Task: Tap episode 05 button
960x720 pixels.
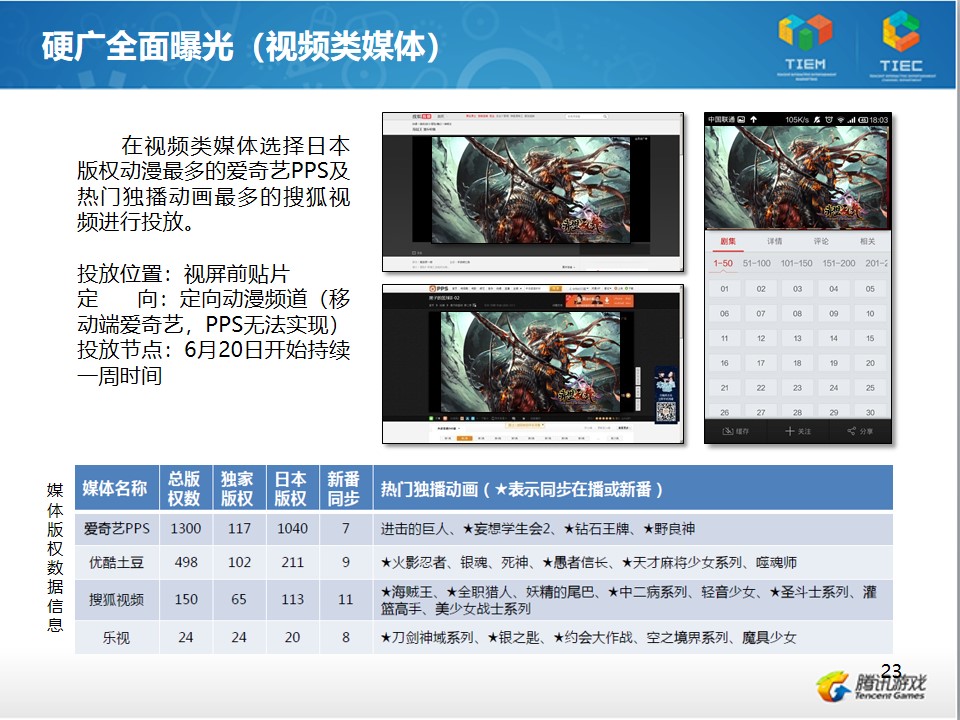Action: point(870,289)
